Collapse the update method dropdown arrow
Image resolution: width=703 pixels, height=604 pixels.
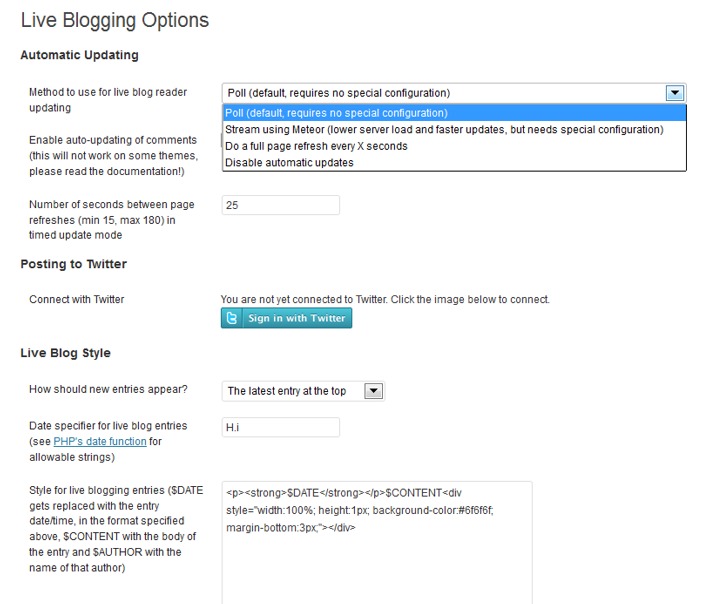tap(675, 93)
